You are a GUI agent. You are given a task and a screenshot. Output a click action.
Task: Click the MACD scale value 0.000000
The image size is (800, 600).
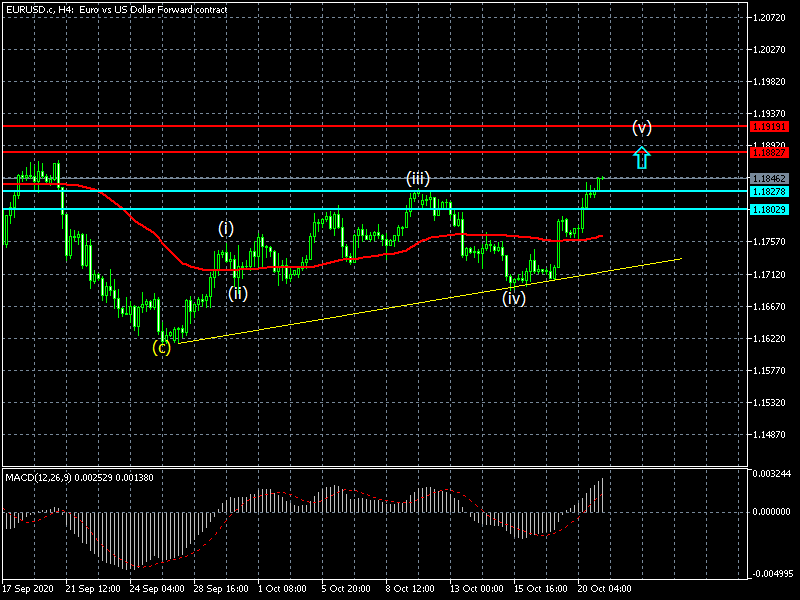771,512
